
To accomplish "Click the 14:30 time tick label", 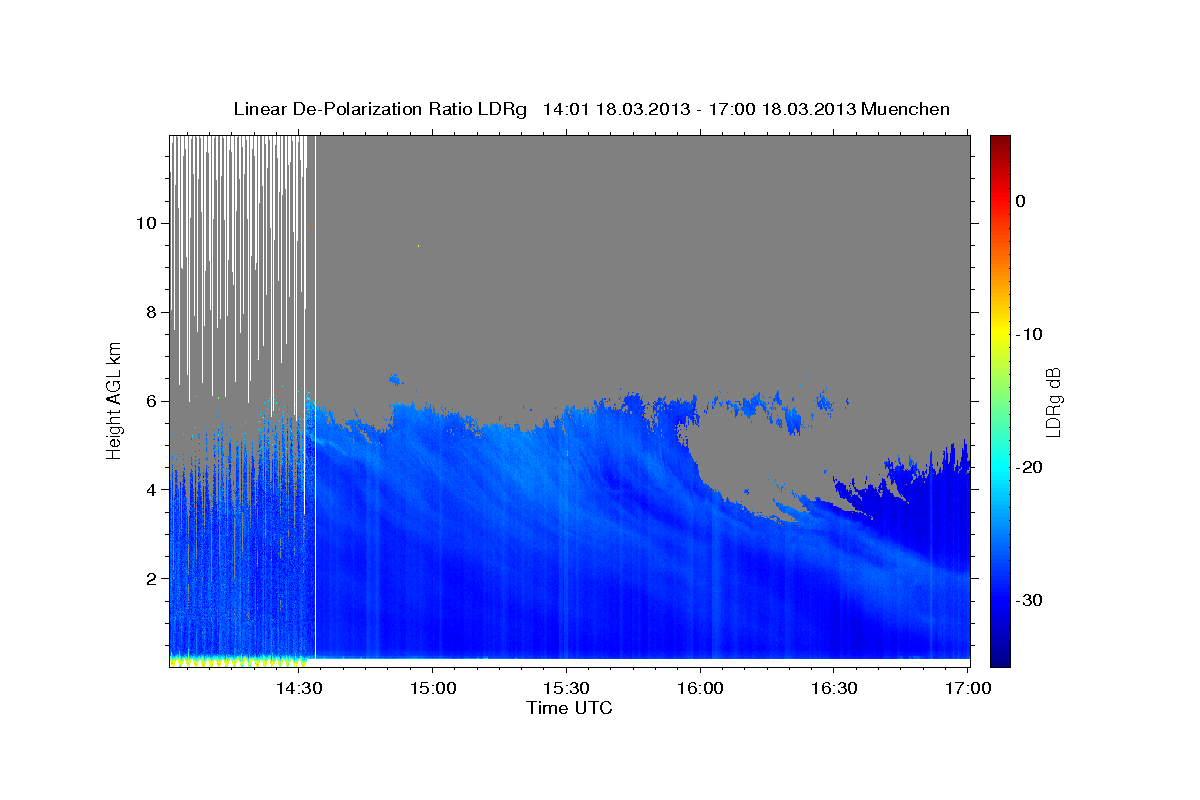I will [x=299, y=688].
